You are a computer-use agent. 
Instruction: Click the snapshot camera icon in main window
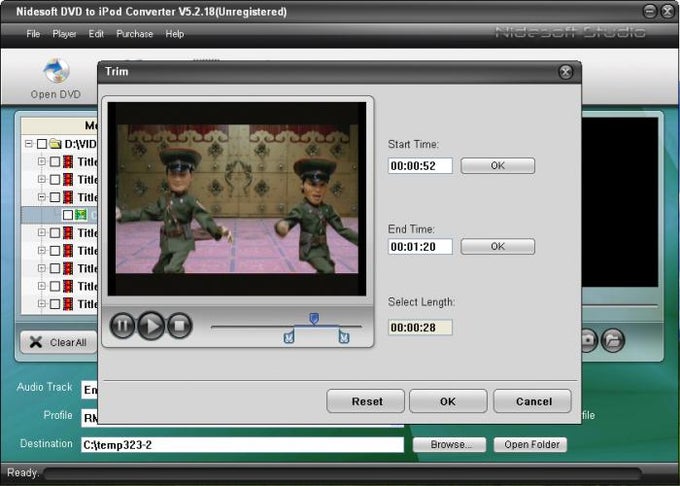point(588,340)
